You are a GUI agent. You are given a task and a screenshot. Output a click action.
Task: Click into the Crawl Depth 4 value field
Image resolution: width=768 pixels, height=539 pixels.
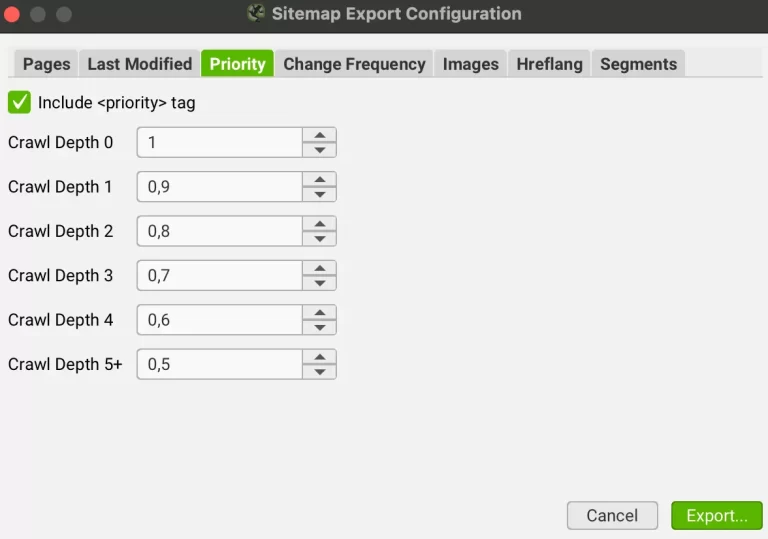220,320
